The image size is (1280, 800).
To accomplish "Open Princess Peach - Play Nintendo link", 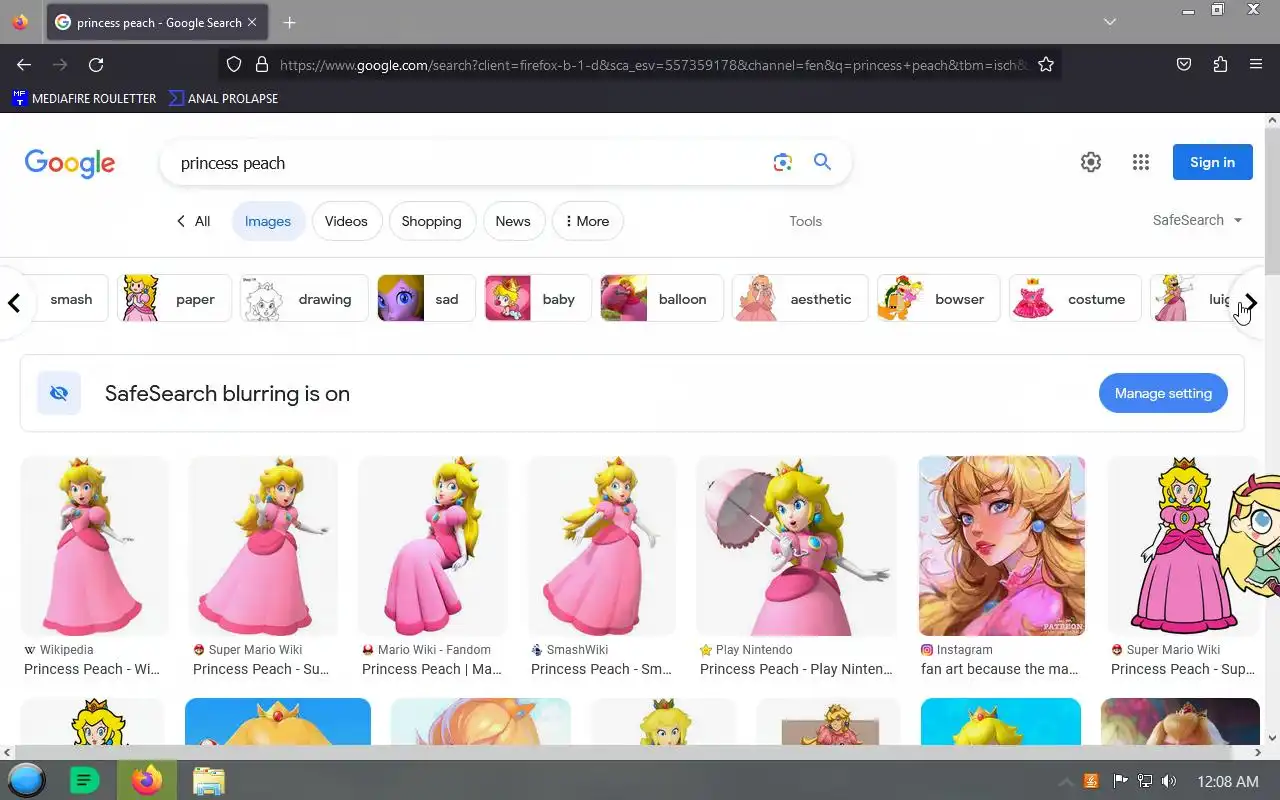I will [x=796, y=669].
